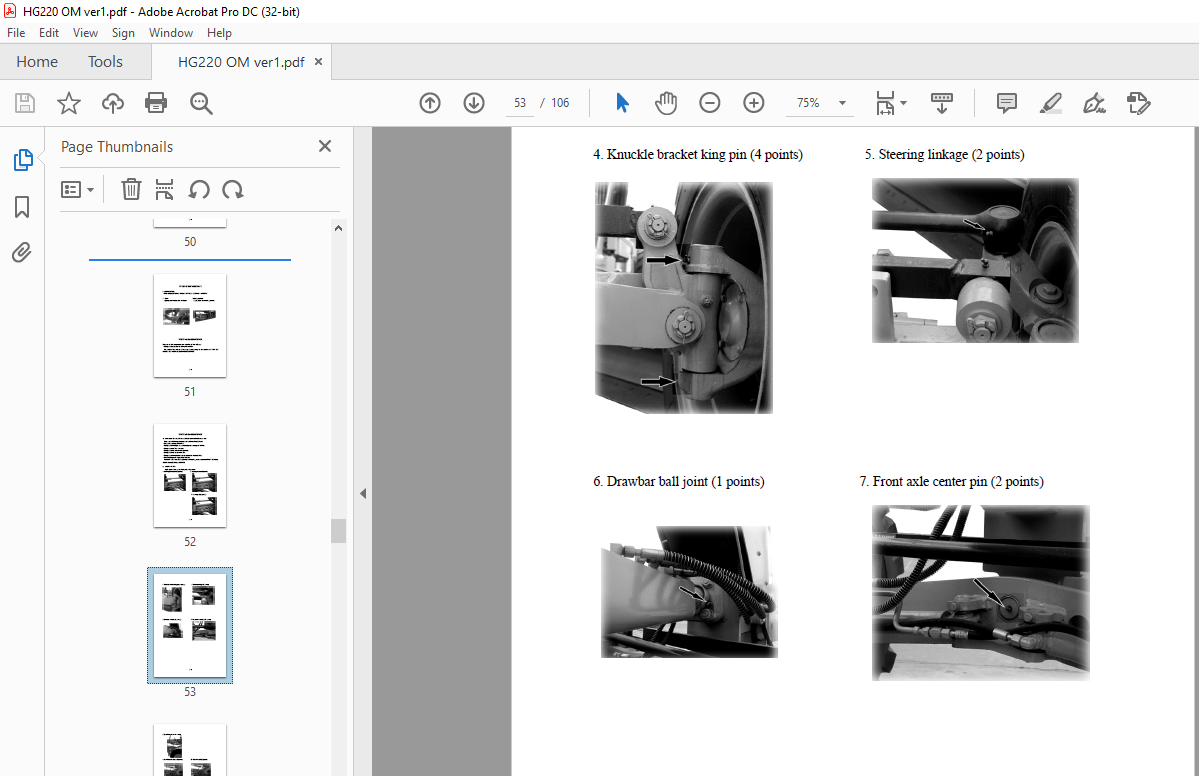Click the current page number field

click(520, 102)
